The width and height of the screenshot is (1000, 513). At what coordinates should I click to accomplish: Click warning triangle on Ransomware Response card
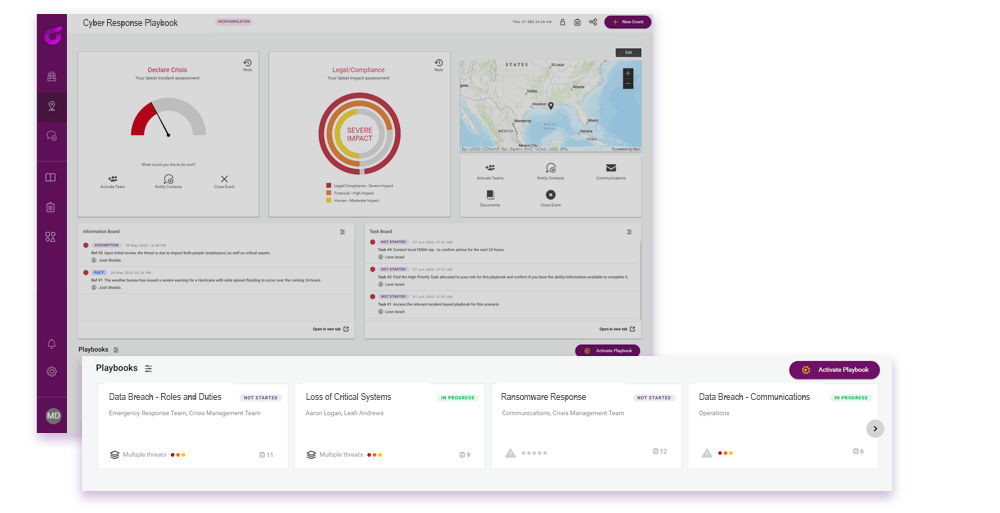tap(510, 453)
